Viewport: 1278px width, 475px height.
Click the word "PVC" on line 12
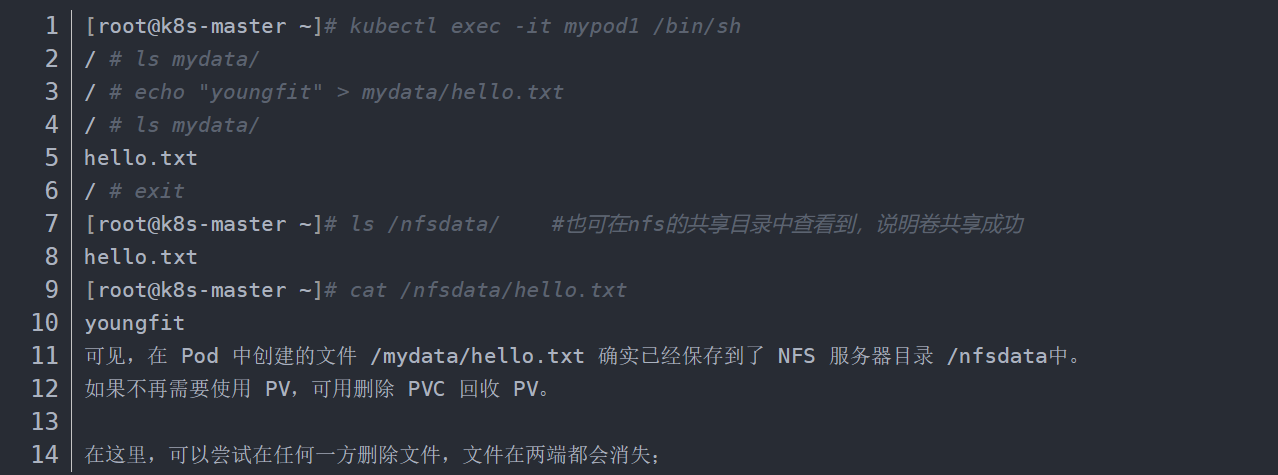click(x=426, y=389)
